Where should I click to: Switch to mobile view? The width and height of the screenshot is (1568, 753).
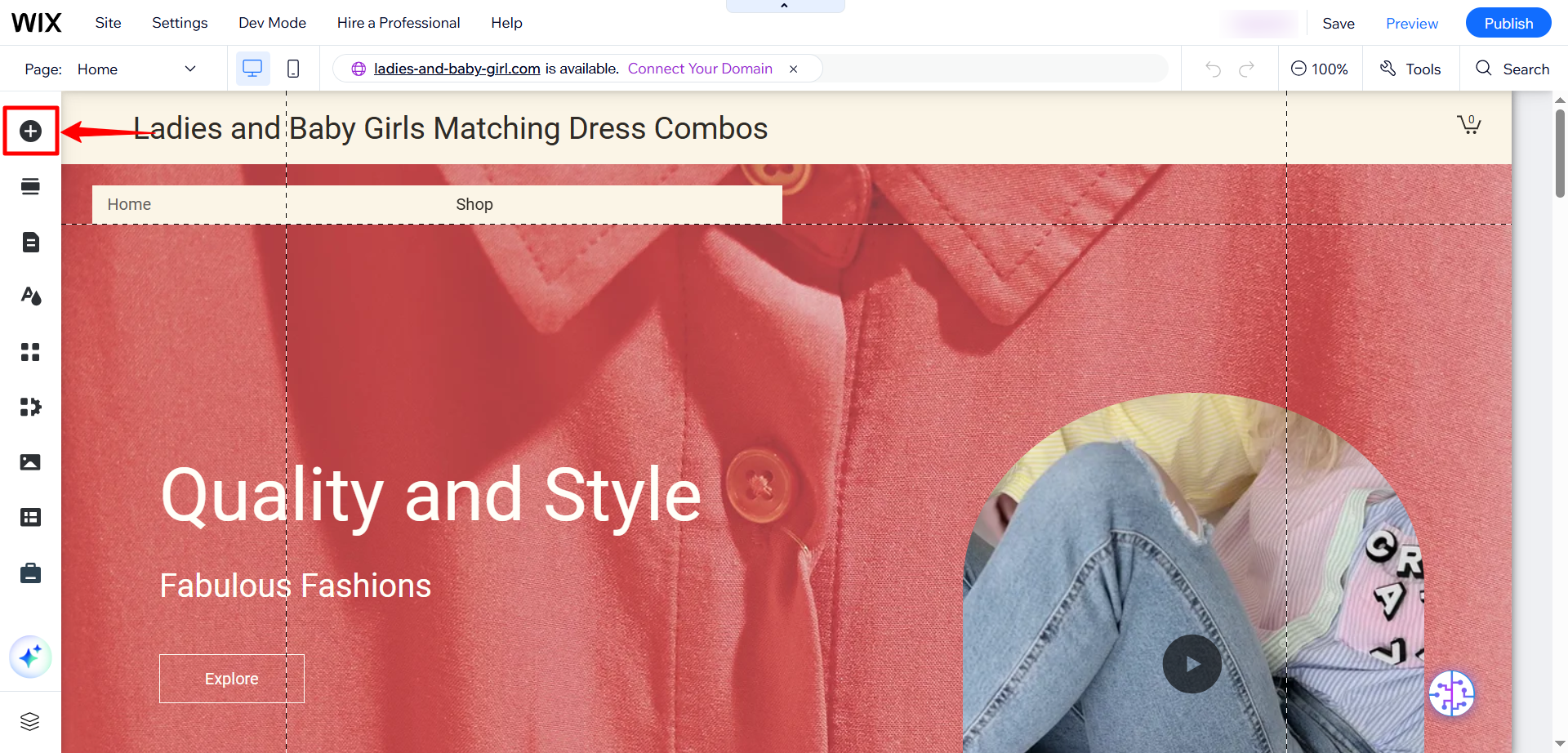tap(293, 69)
